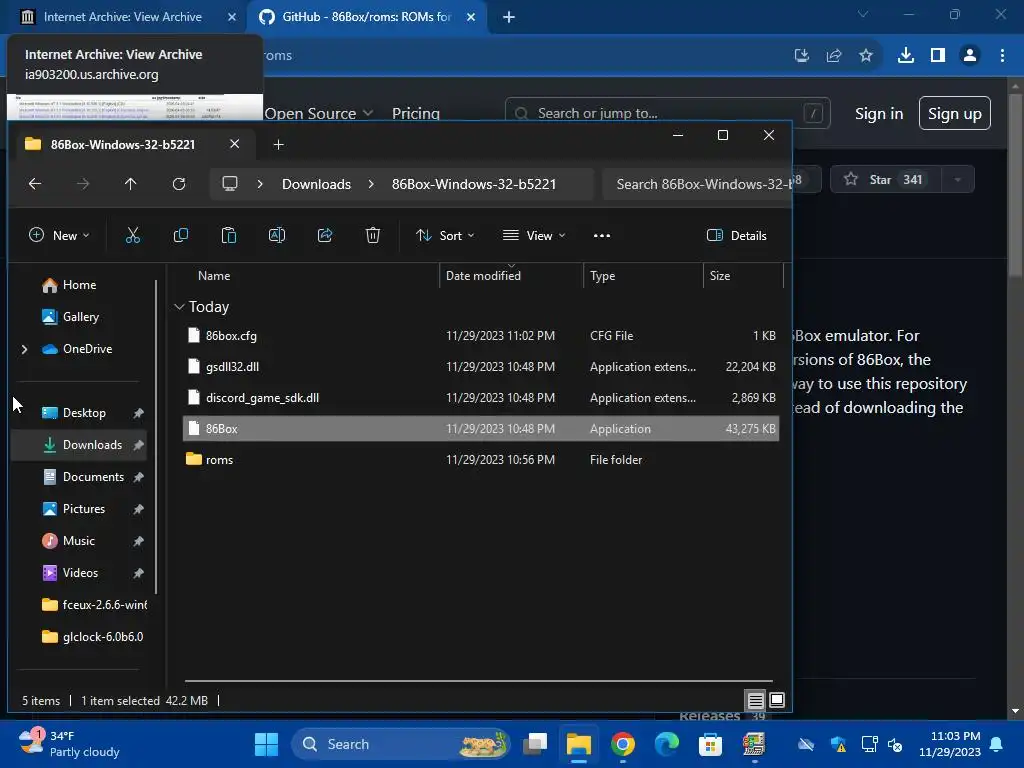This screenshot has height=768, width=1024.
Task: Open the fceux-2.6.6-win folder shortcut
Action: (95, 605)
